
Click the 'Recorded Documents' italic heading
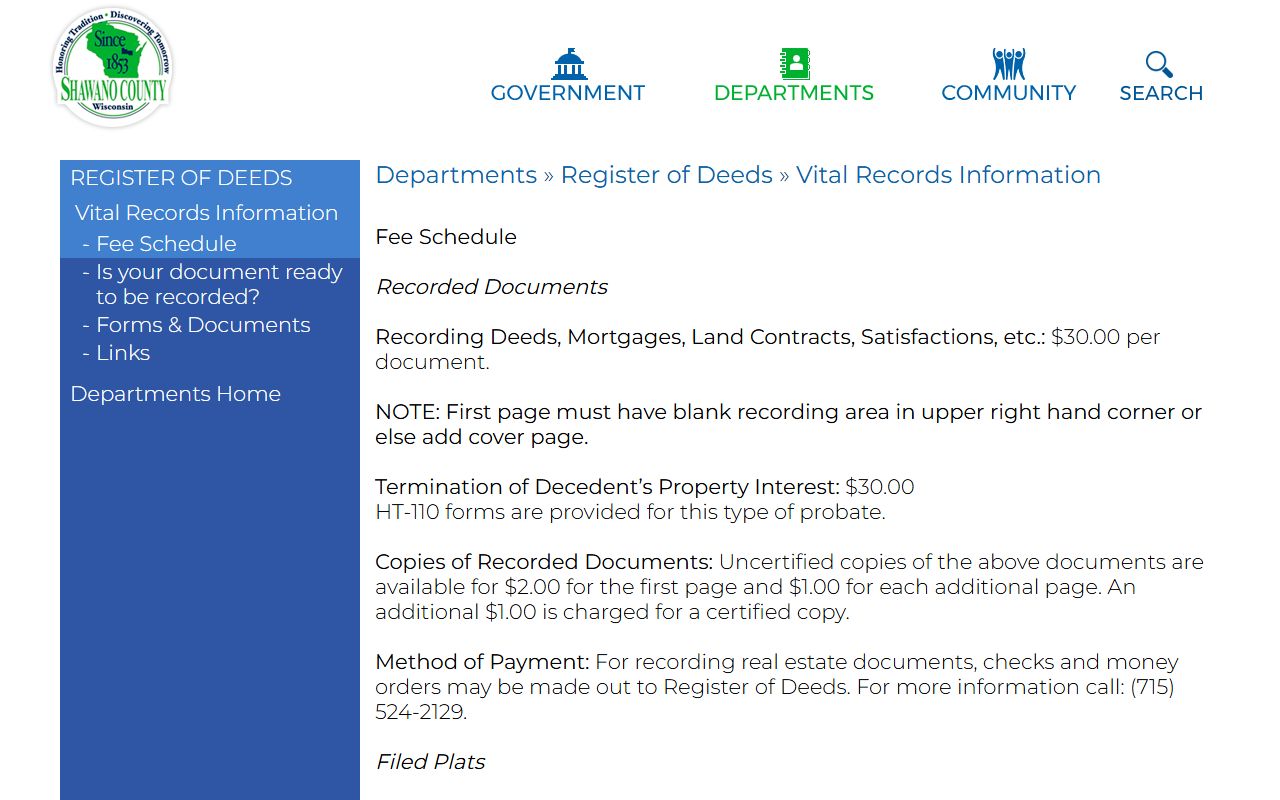click(492, 287)
